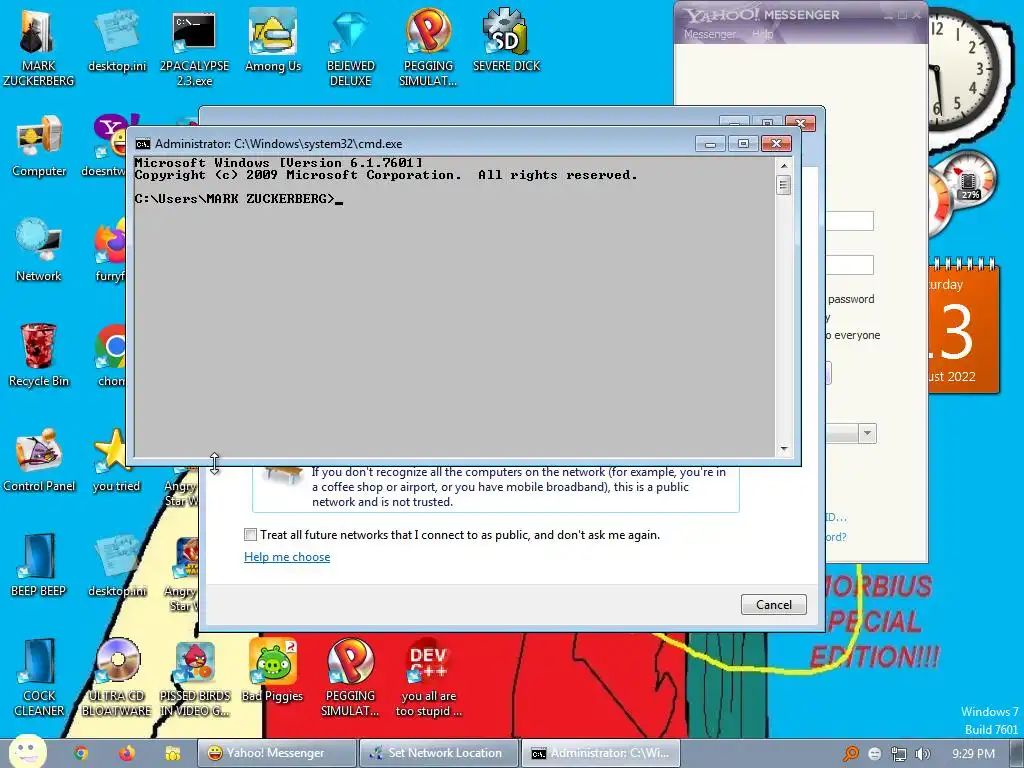Click the calendar gadget showing 2022
The width and height of the screenshot is (1024, 768).
pos(963,327)
